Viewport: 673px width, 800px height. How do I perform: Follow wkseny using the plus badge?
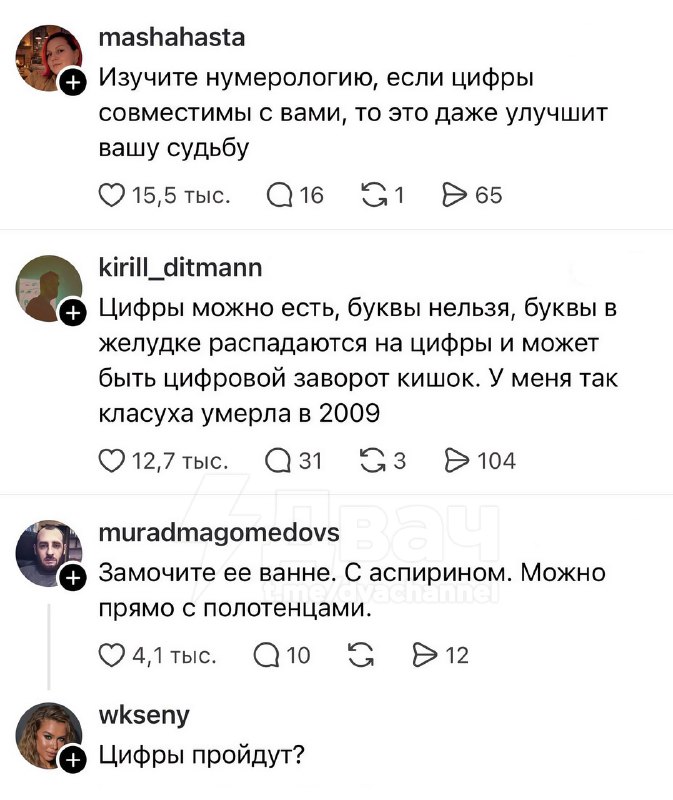[x=75, y=758]
